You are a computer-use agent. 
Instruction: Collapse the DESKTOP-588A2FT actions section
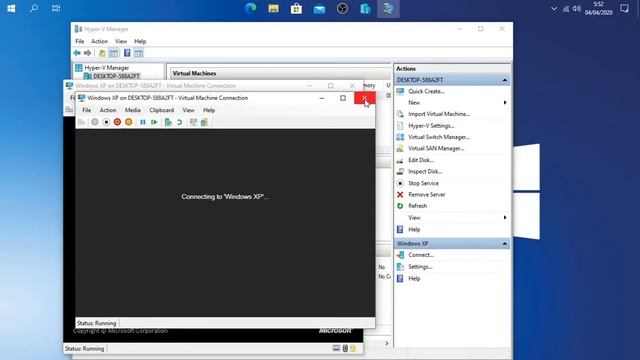coord(504,80)
